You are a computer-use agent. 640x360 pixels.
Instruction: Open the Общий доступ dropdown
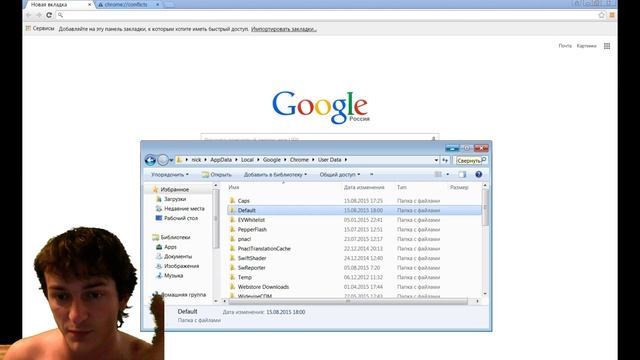(x=340, y=174)
